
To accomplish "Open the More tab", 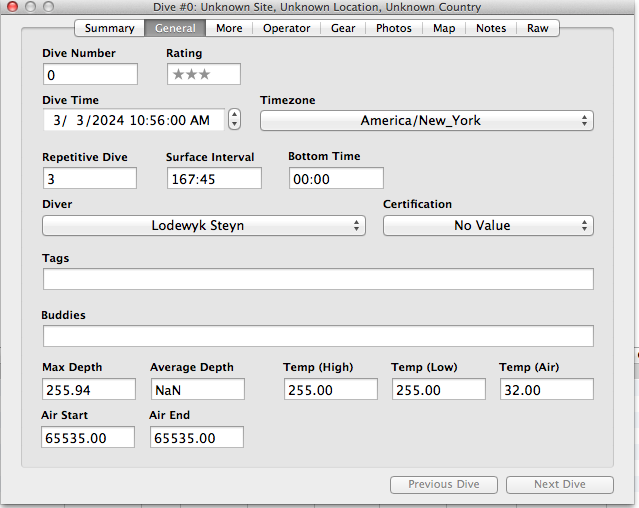I will tap(229, 28).
